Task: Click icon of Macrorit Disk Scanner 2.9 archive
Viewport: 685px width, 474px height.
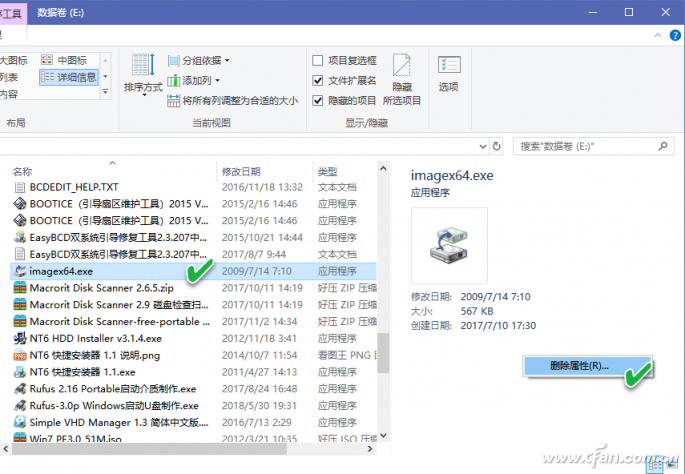Action: coord(20,305)
